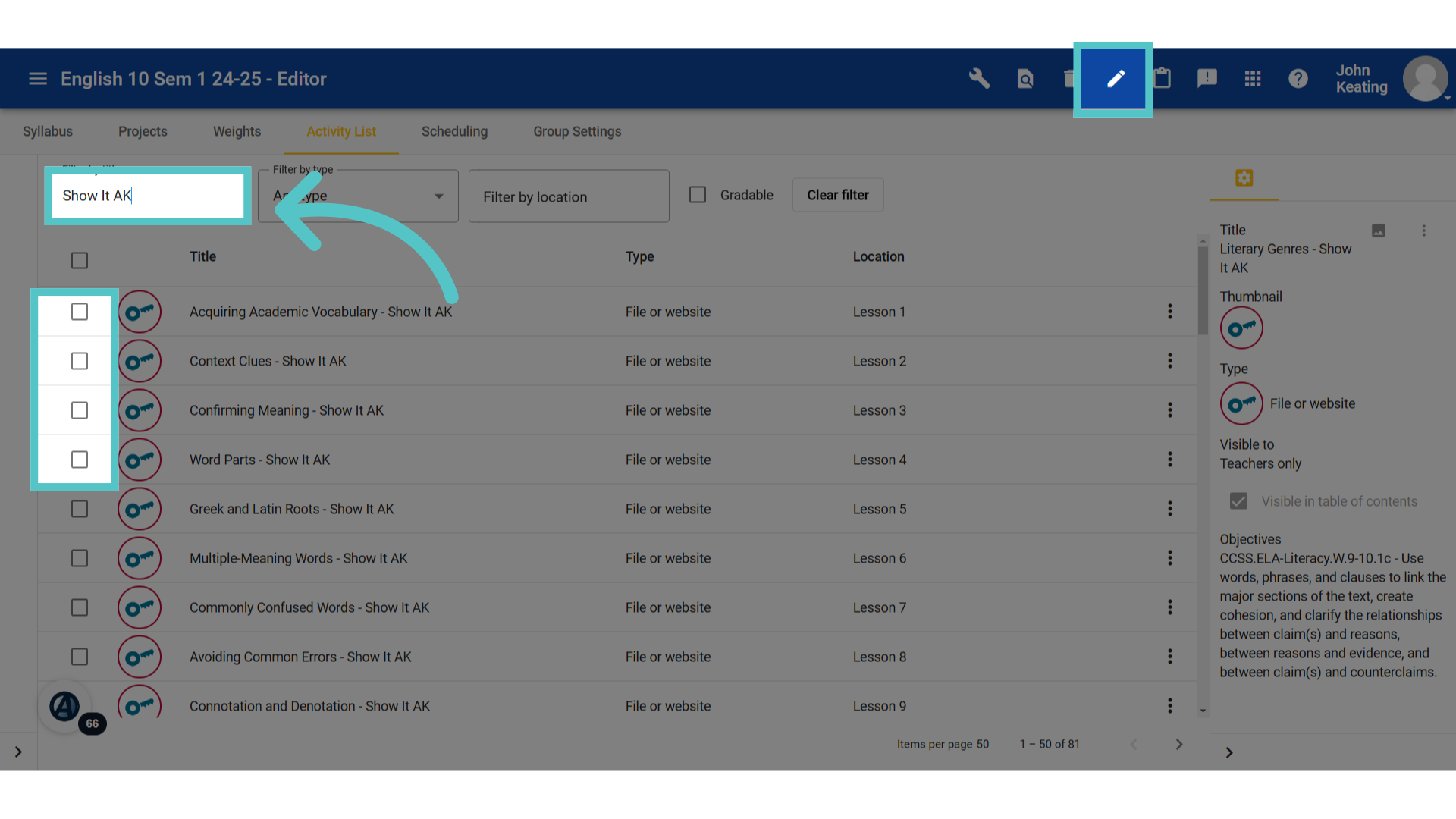Open more options for Lesson 6 row
The height and width of the screenshot is (819, 1456).
1170,558
